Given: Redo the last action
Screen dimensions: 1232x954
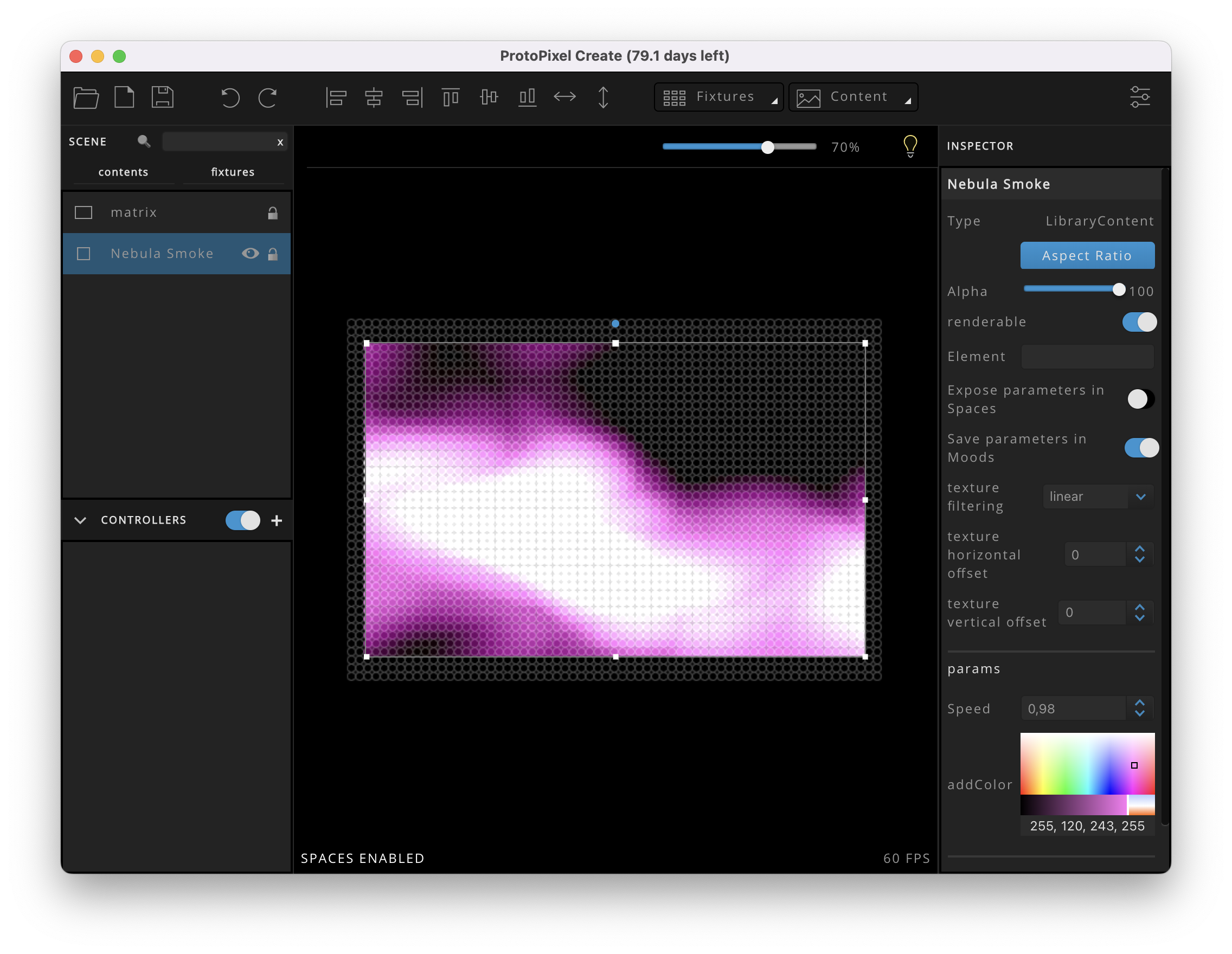Looking at the screenshot, I should 267,98.
